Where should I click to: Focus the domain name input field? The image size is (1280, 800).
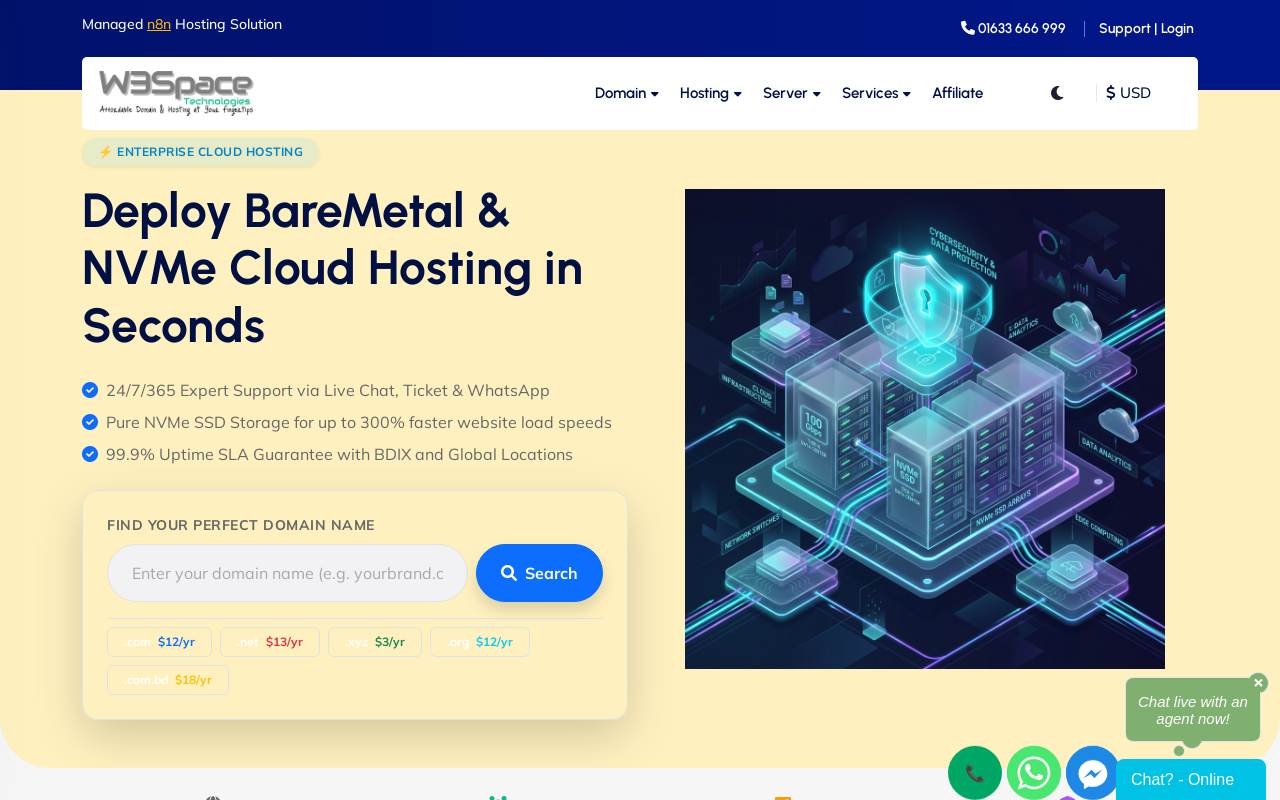287,573
